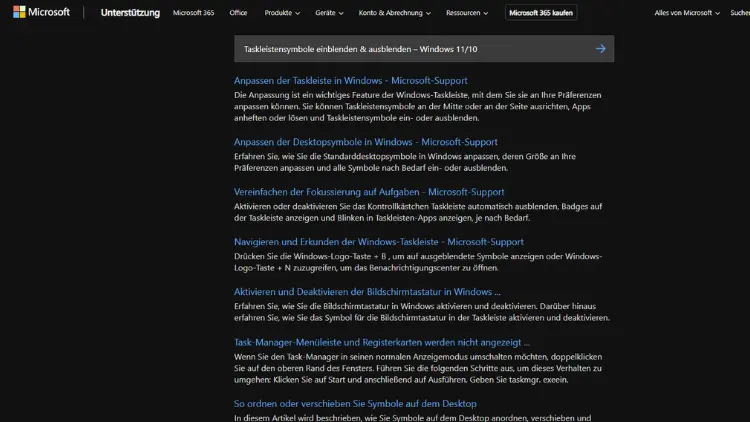The image size is (750, 422).
Task: Open result Anpassen der Desktopsymbole in Windows
Action: (x=365, y=142)
